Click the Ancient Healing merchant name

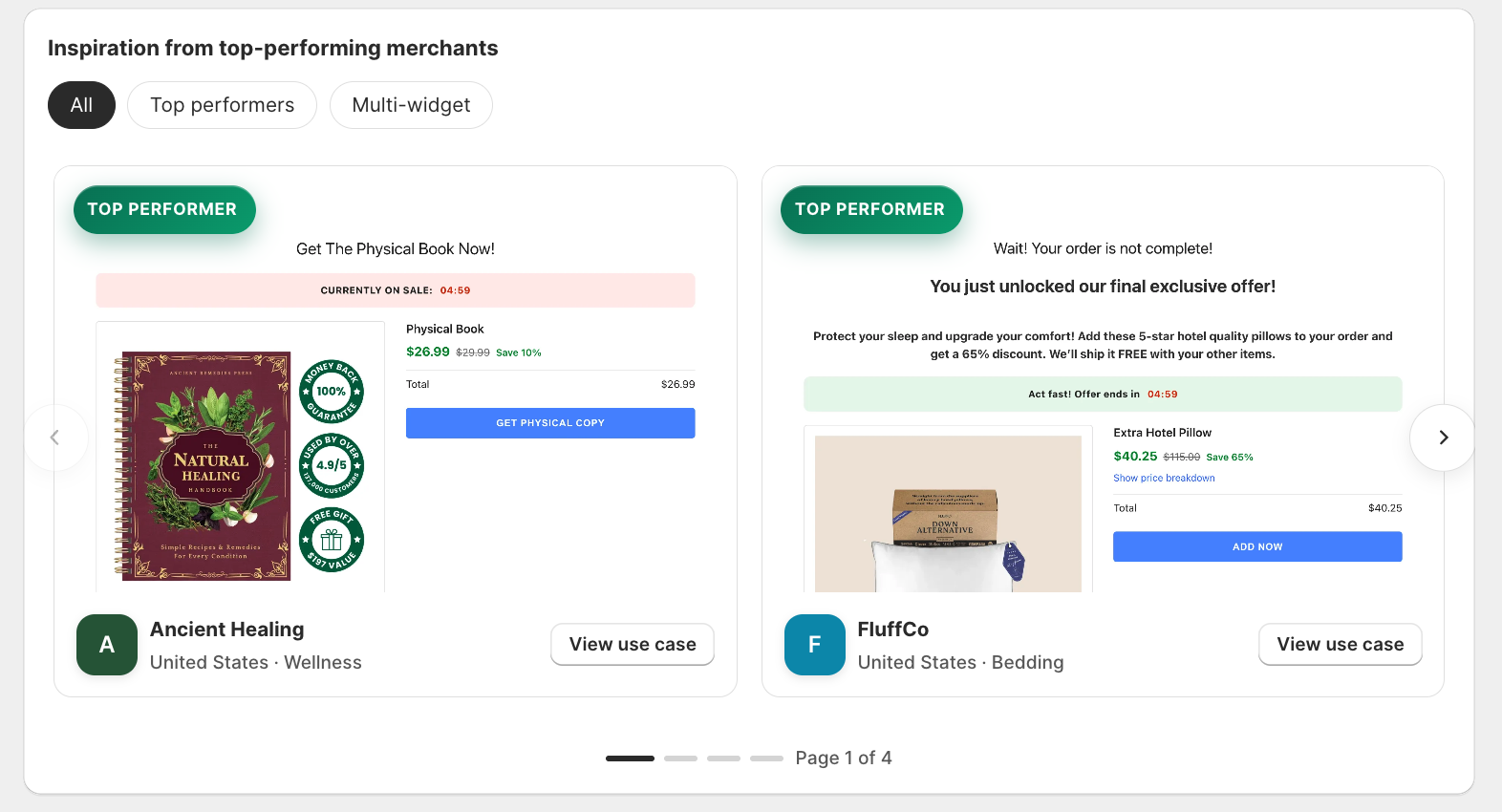(x=227, y=630)
